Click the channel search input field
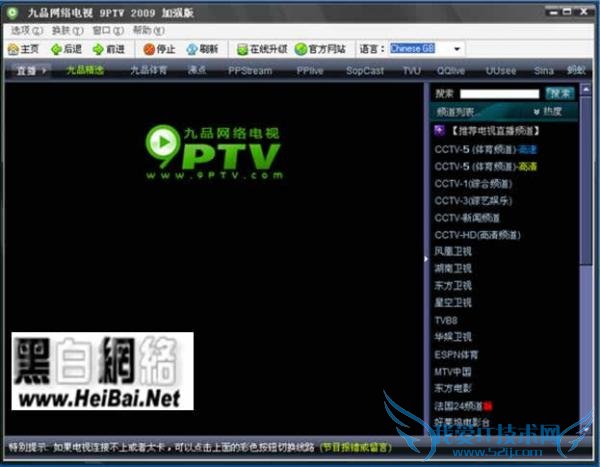Screen dimensions: 600x467 [x=499, y=94]
